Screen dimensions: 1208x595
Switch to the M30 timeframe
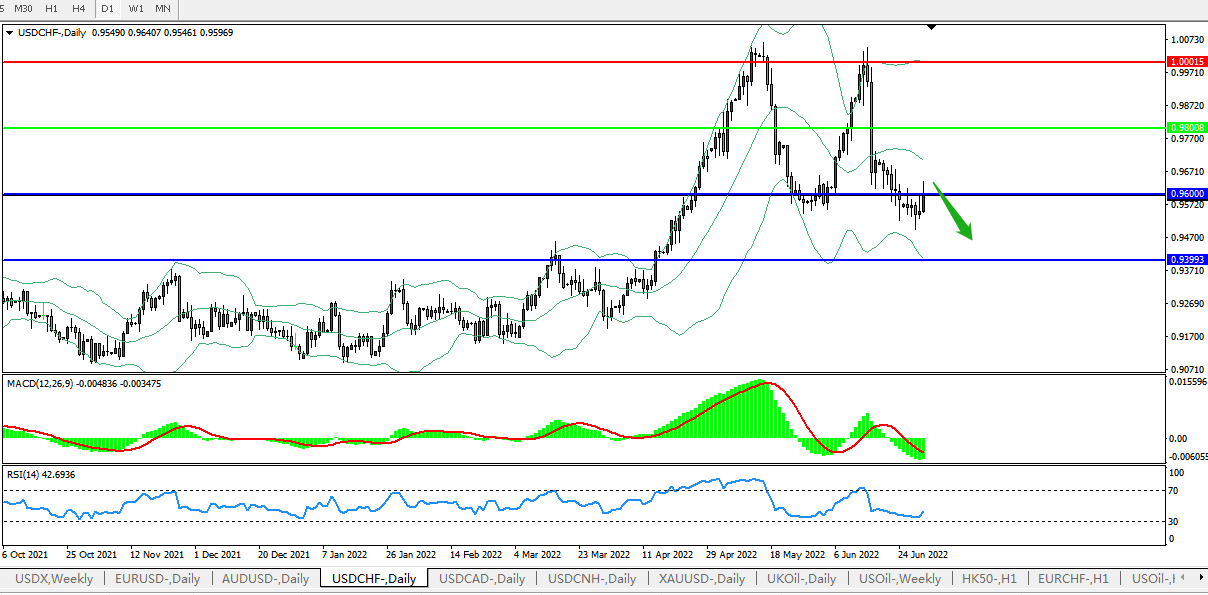point(23,8)
